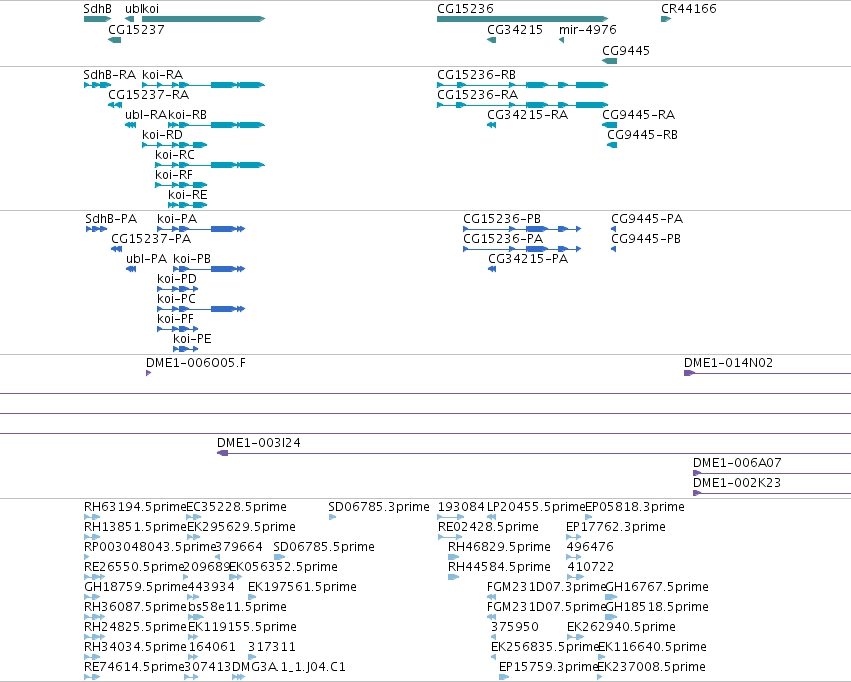Click the RE02428.5prime EST label
Viewport: 851px width, 682px height.
(x=488, y=527)
